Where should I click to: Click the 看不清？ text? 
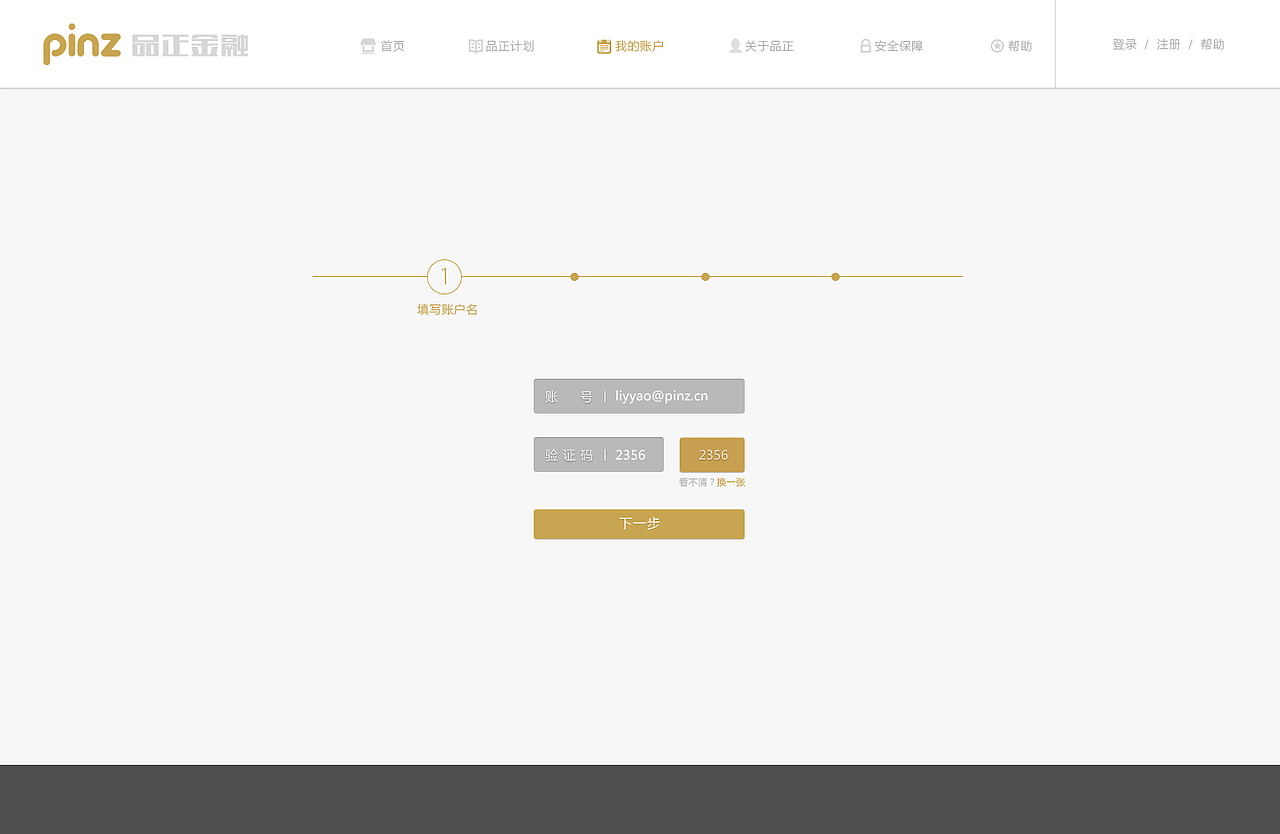coord(697,483)
